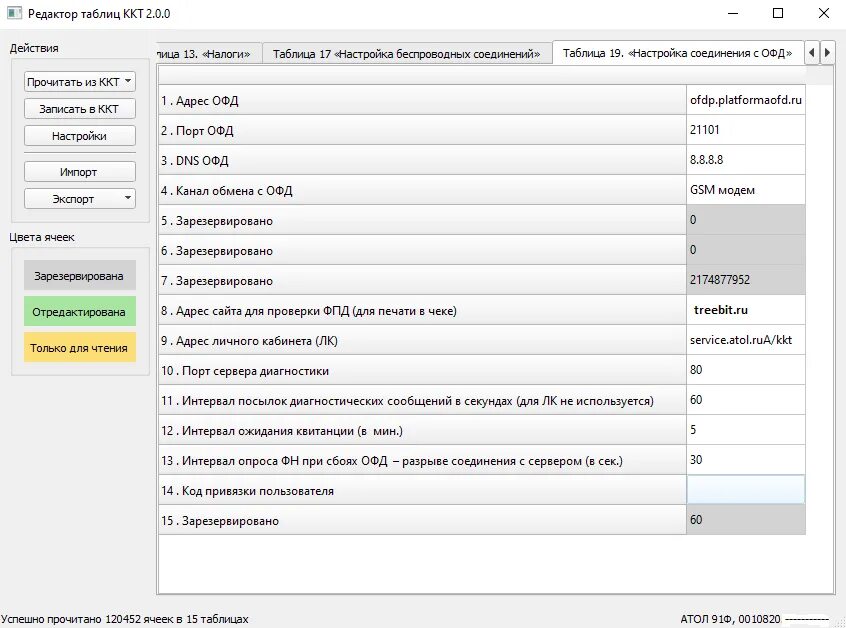The height and width of the screenshot is (628, 846).
Task: Open the 'Прочитать из ККТ' dropdown
Action: pyautogui.click(x=79, y=82)
